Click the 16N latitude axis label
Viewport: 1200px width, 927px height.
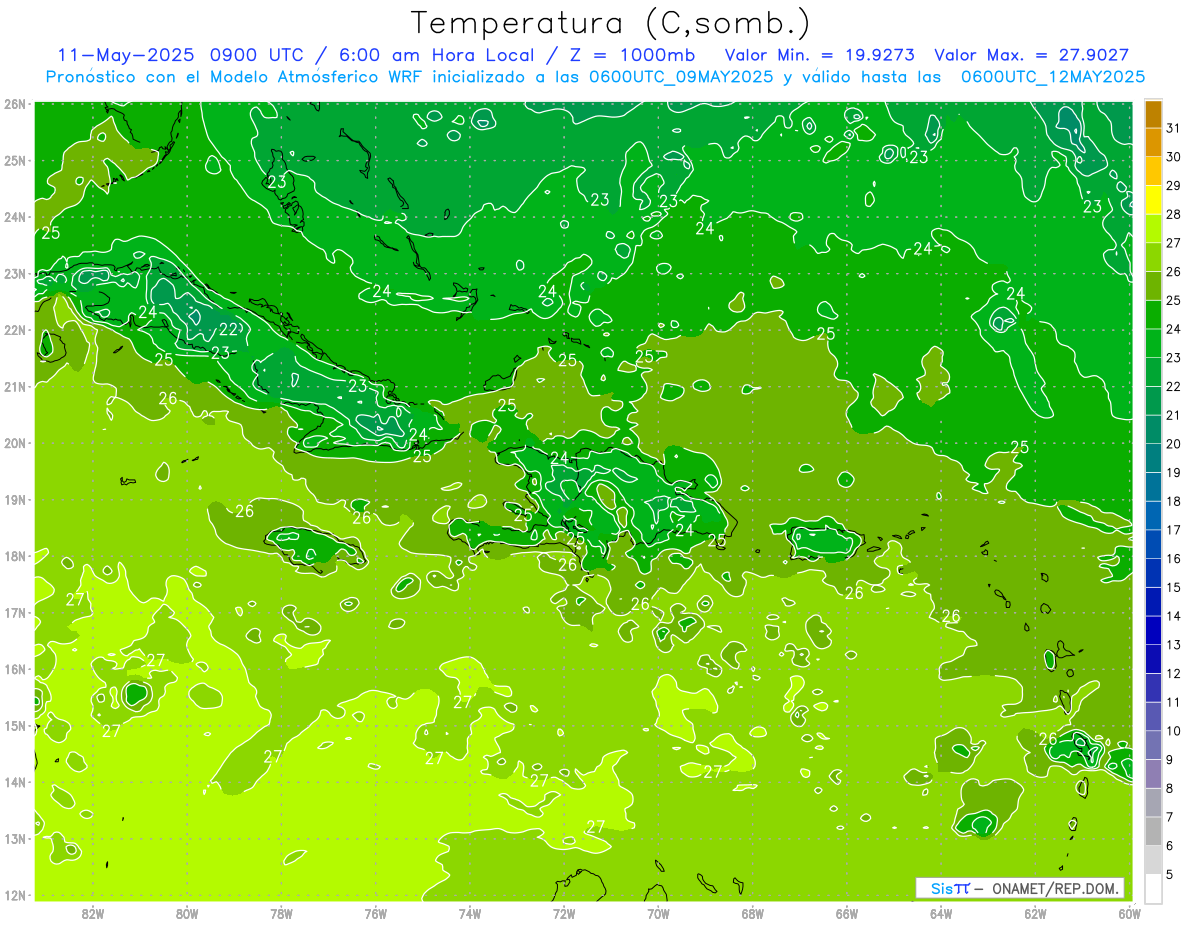(x=16, y=669)
